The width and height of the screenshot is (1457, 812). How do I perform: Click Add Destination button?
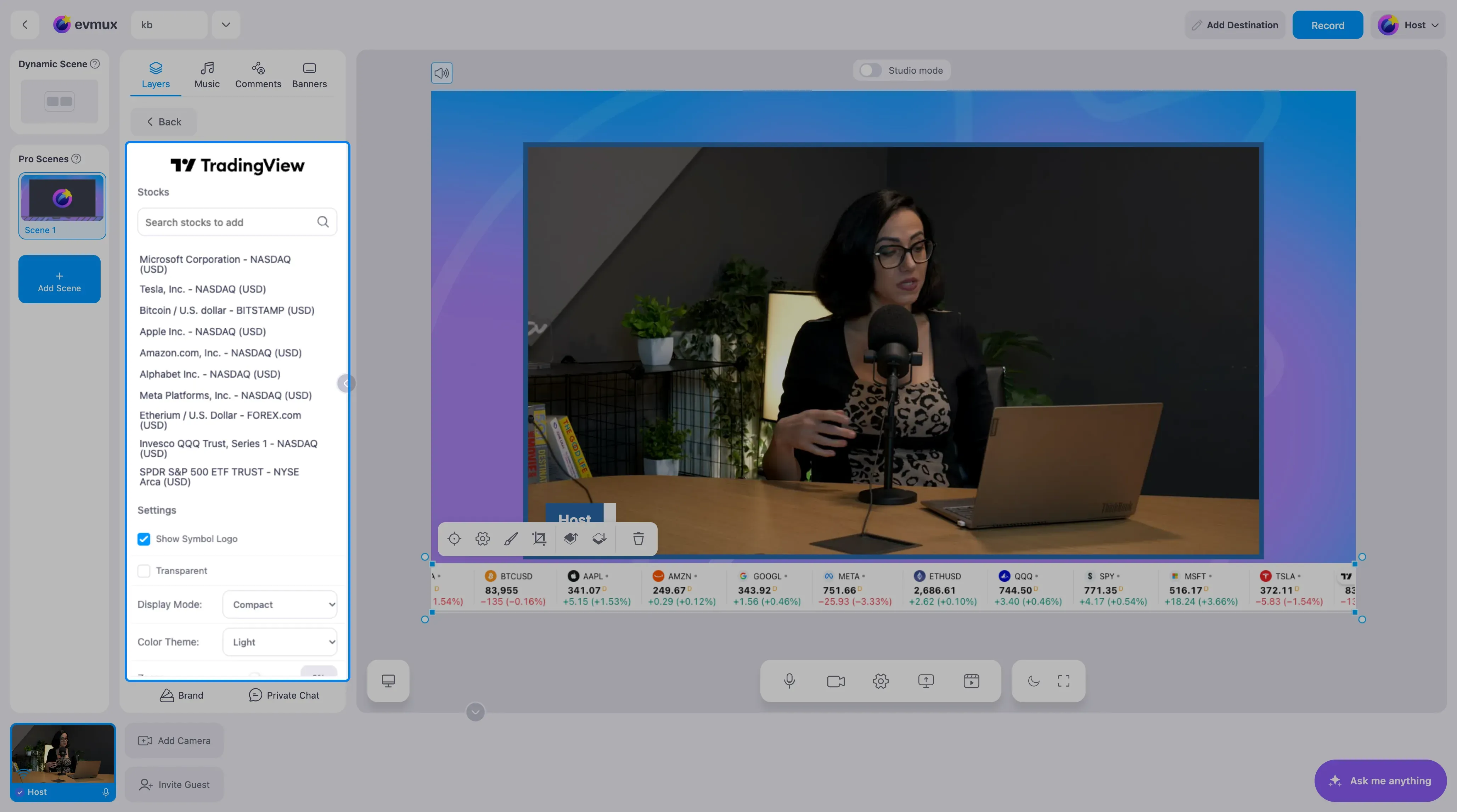[x=1235, y=25]
